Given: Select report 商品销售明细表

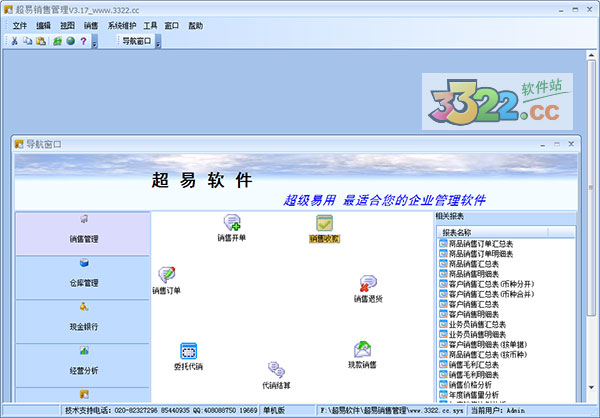Looking at the screenshot, I should (469, 274).
